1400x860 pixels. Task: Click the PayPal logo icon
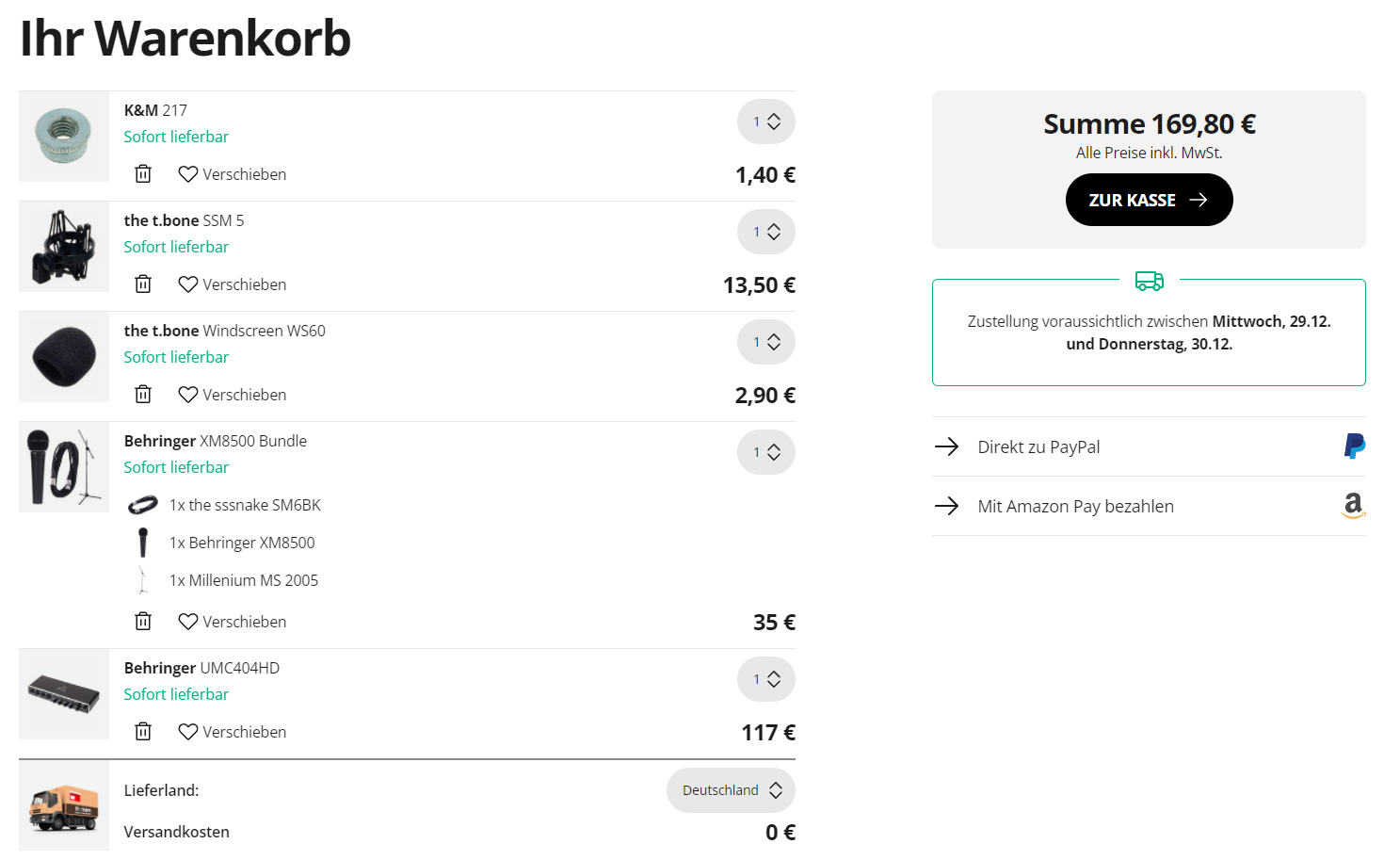pyautogui.click(x=1354, y=446)
